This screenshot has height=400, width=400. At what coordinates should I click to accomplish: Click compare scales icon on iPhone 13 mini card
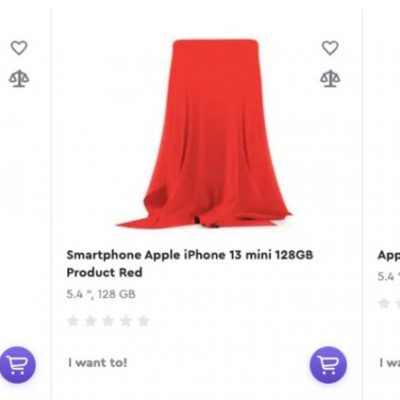pos(330,79)
